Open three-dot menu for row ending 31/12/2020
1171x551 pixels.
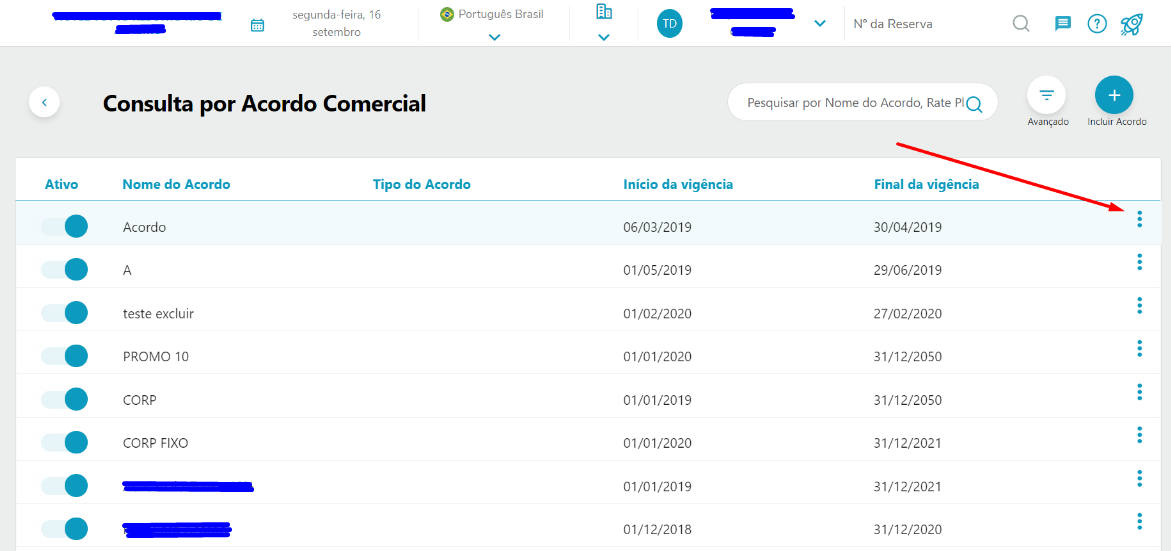(x=1139, y=522)
